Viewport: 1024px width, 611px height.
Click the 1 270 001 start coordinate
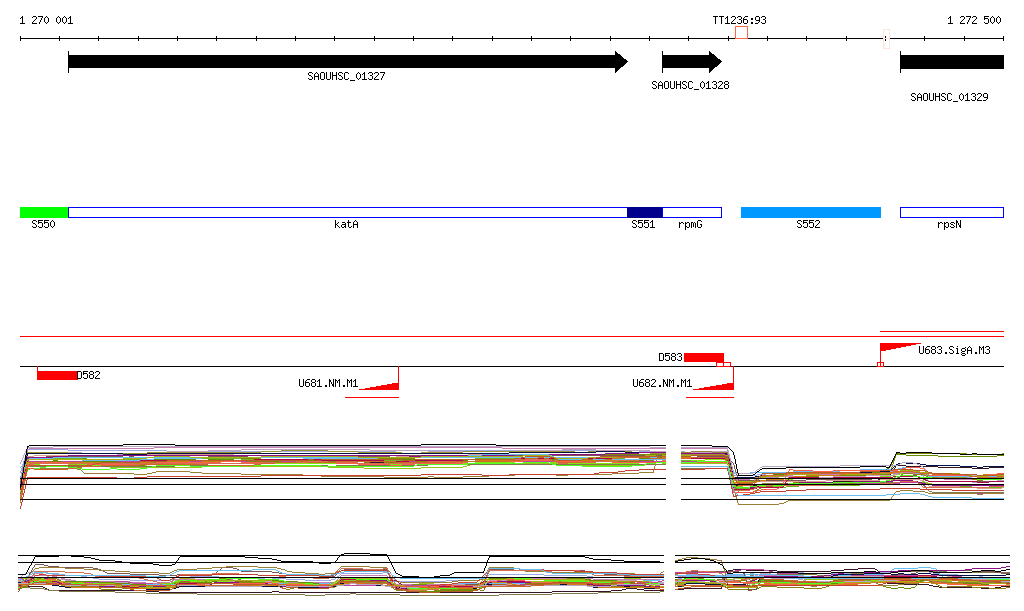46,20
